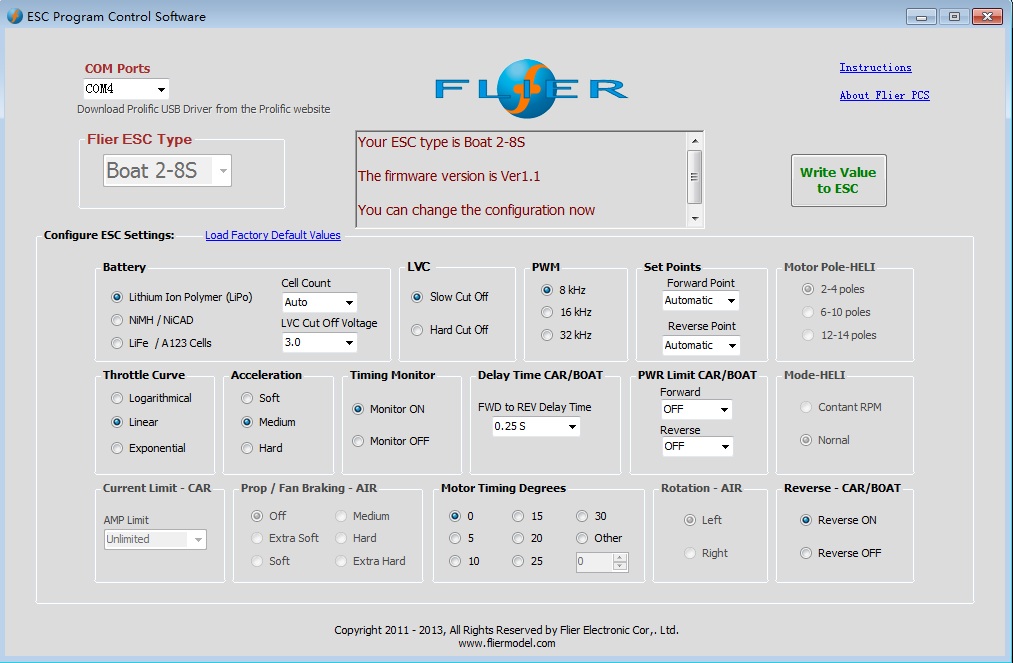Set Acceleration to Soft
The height and width of the screenshot is (663, 1013).
260,398
